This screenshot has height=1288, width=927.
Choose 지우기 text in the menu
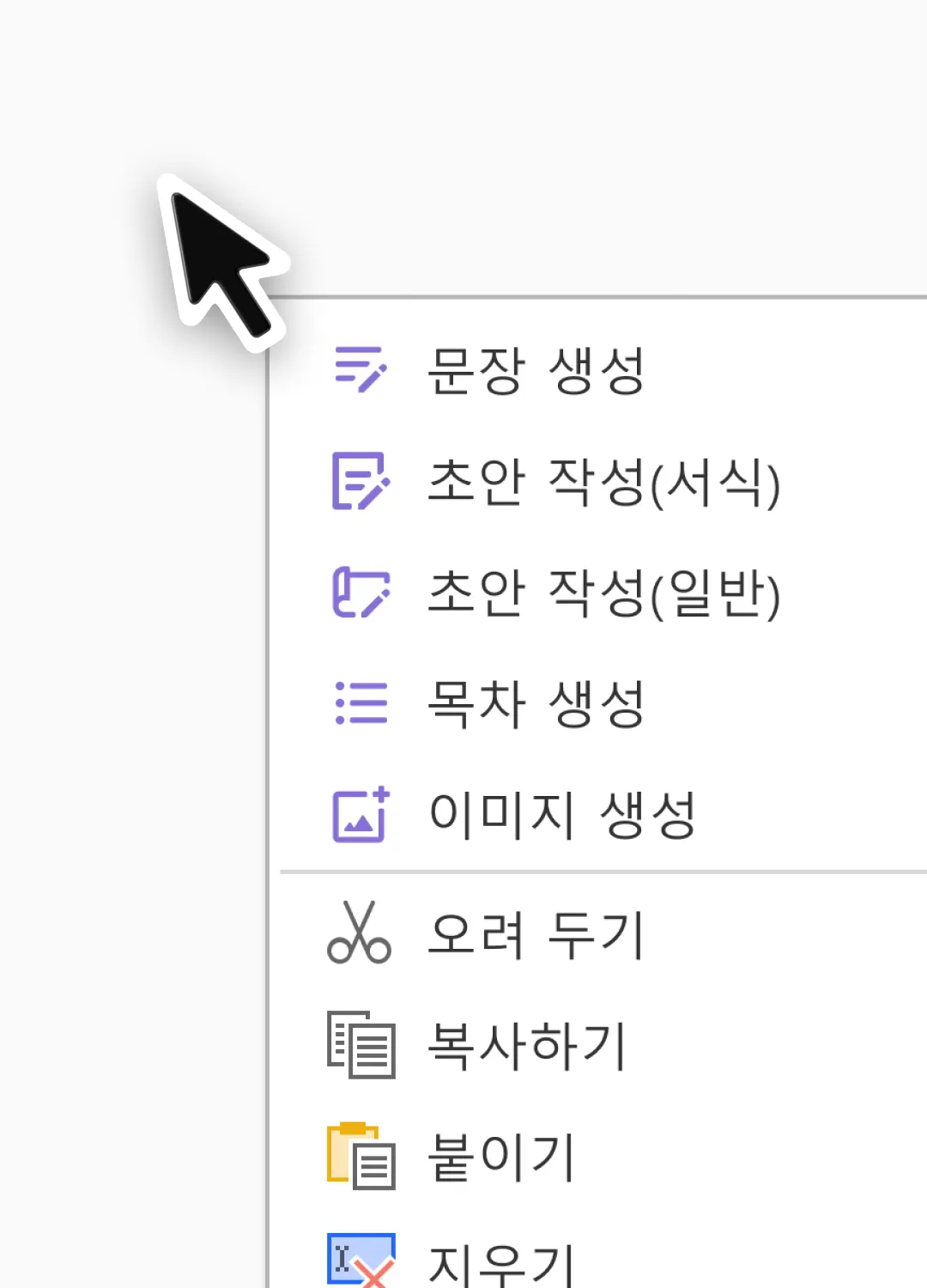pyautogui.click(x=501, y=1264)
